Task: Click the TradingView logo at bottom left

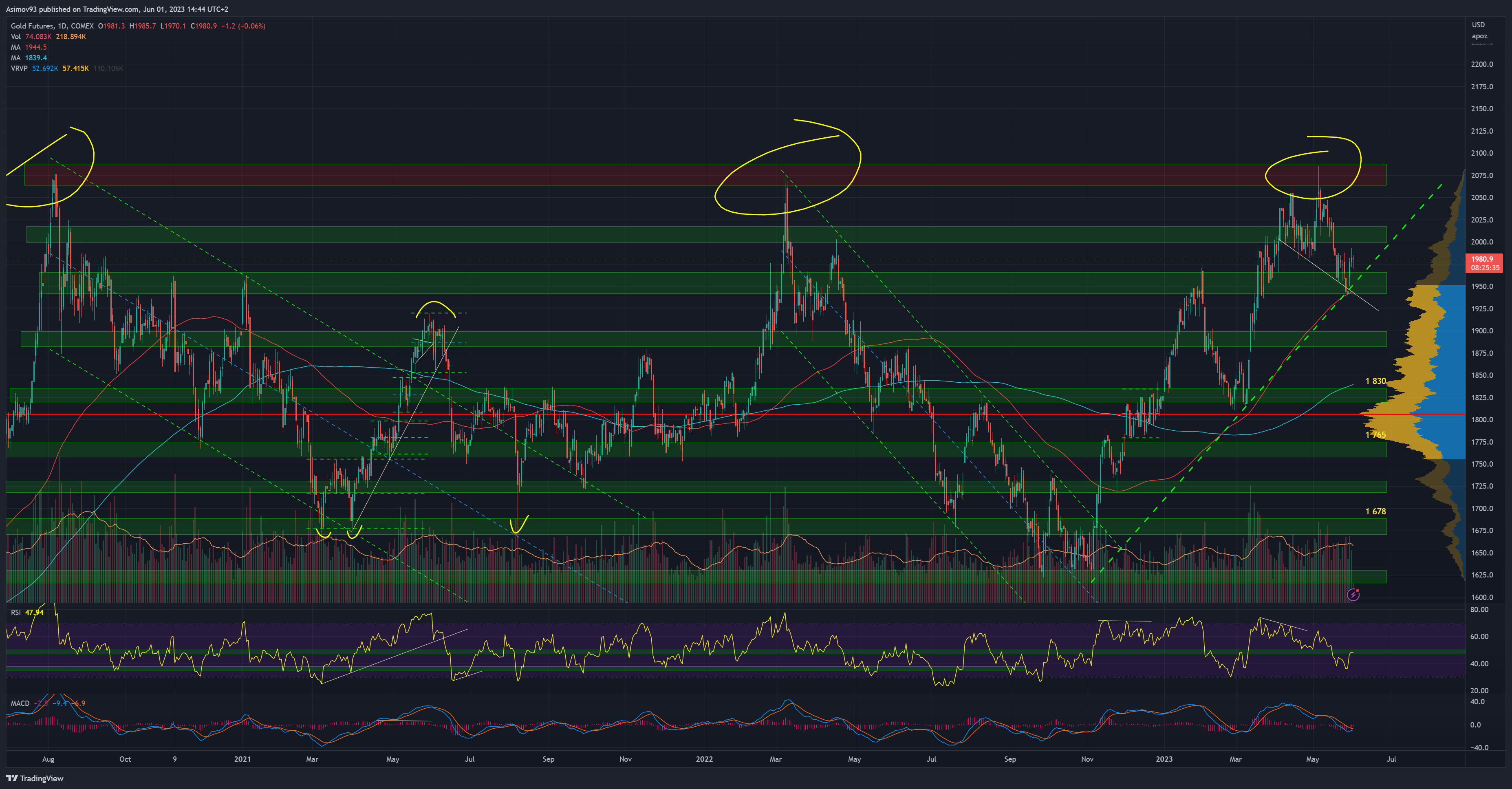Action: (x=35, y=778)
